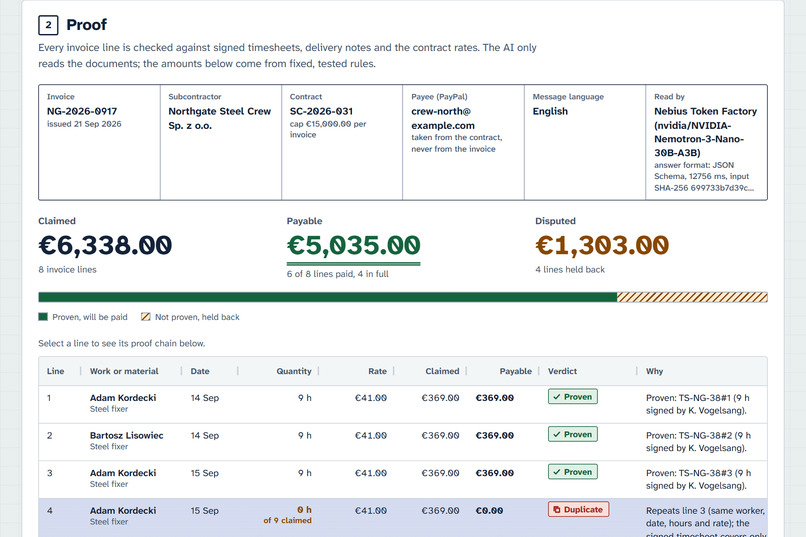Image resolution: width=806 pixels, height=537 pixels.
Task: Click the '4 lines held back' note
Action: pos(570,269)
